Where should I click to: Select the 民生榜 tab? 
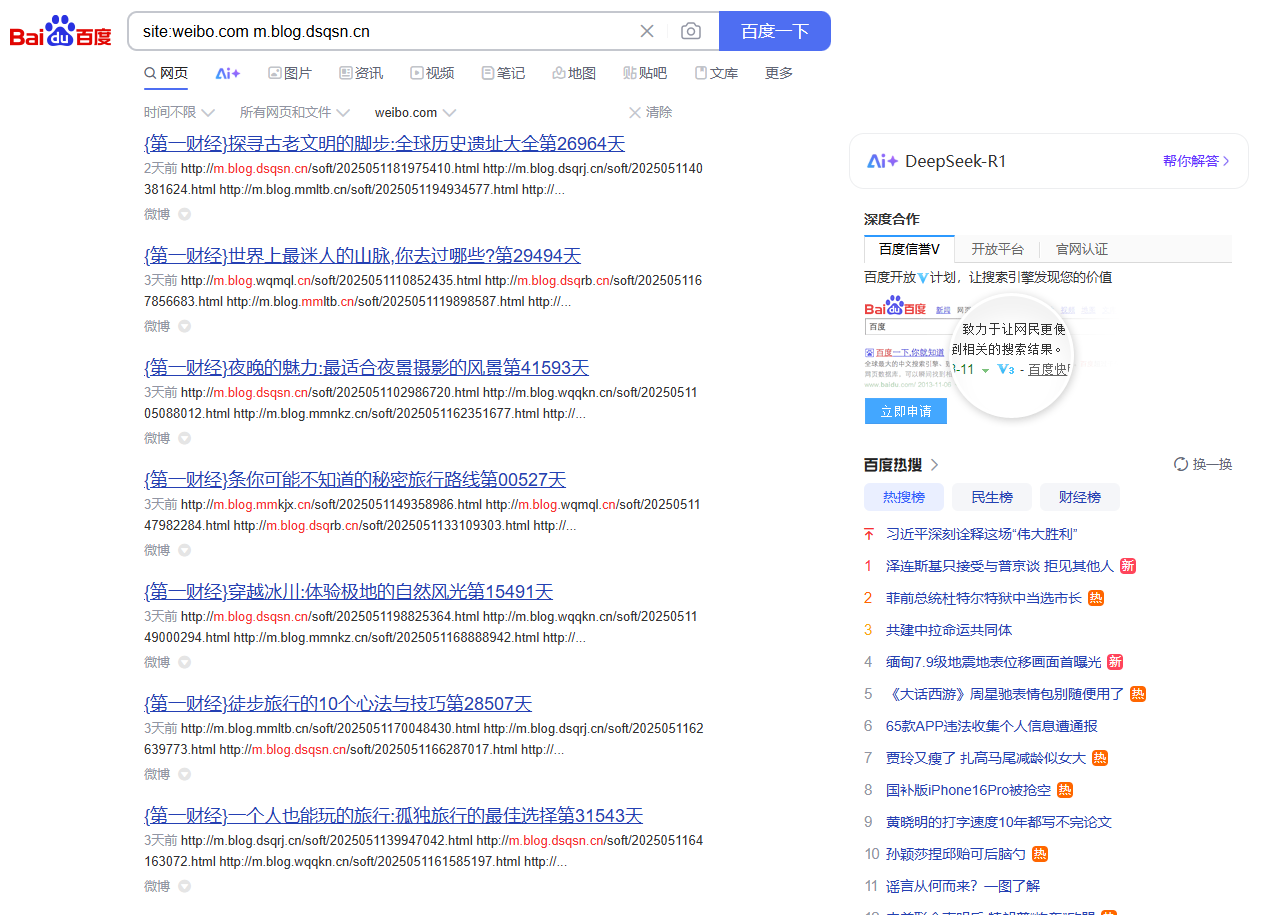(x=991, y=497)
